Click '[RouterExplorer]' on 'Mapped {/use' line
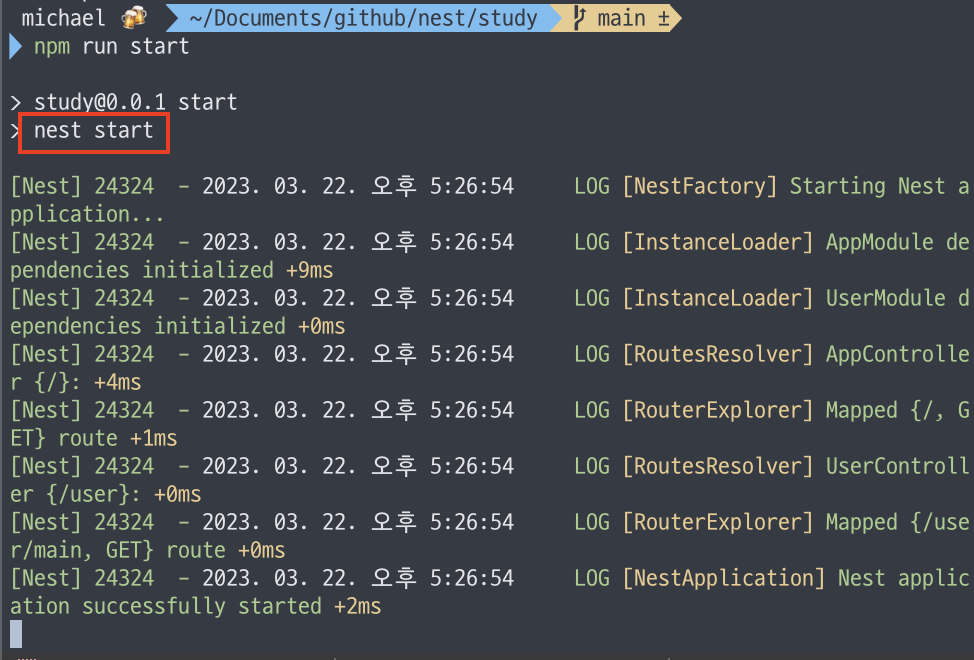The height and width of the screenshot is (660, 974). (718, 522)
